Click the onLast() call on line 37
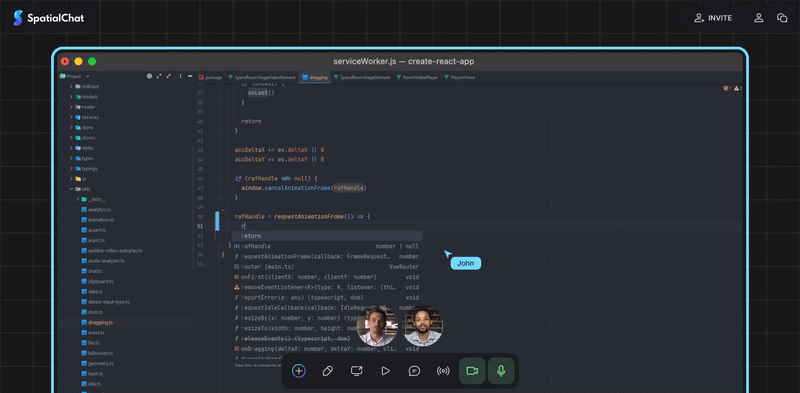800x393 pixels. (x=261, y=93)
